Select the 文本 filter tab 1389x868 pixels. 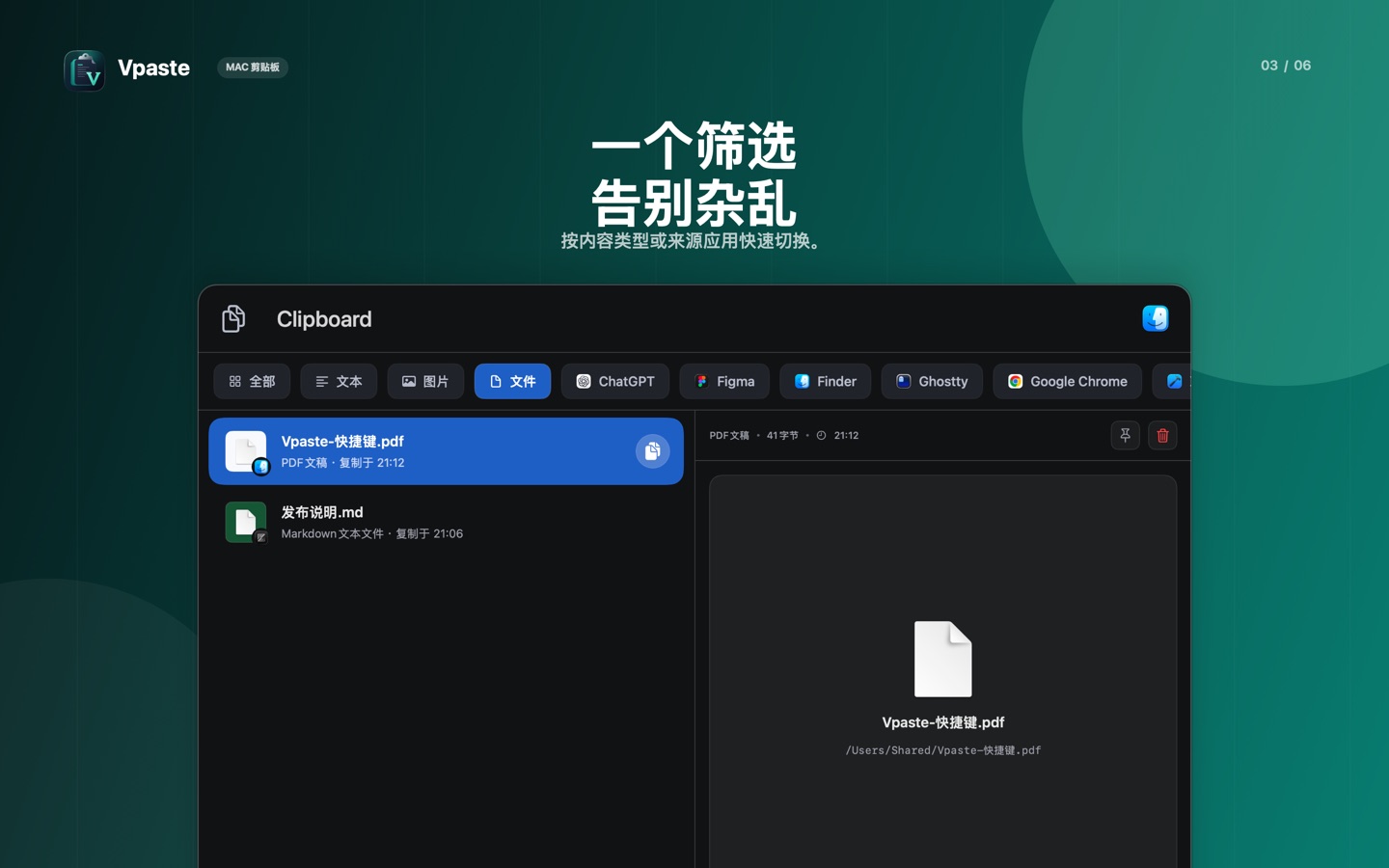coord(339,381)
